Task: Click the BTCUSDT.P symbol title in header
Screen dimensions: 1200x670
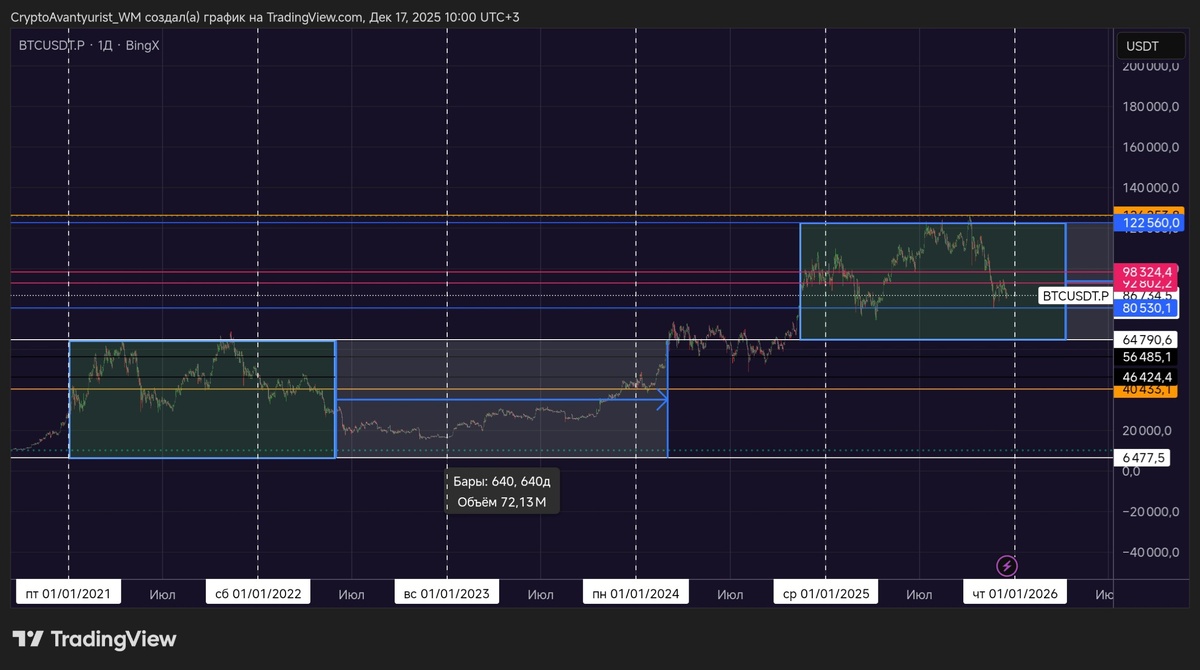Action: point(52,45)
